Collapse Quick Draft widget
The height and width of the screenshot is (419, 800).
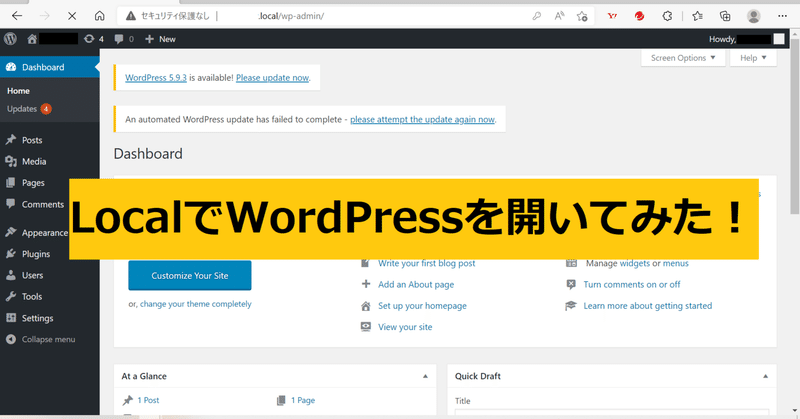(x=765, y=376)
